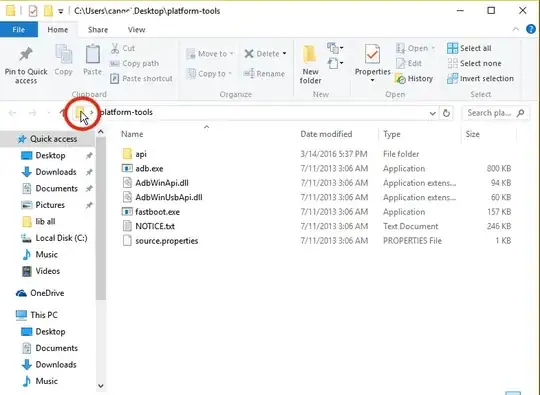The image size is (540, 395).
Task: Open OneDrive in navigation pane
Action: point(47,293)
